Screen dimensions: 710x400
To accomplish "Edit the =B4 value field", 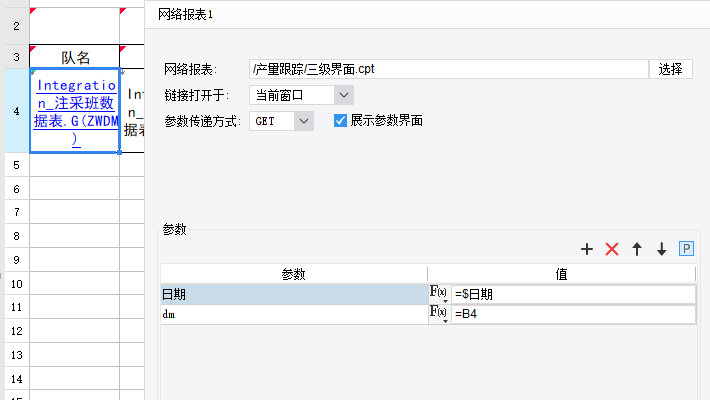I will 573,314.
